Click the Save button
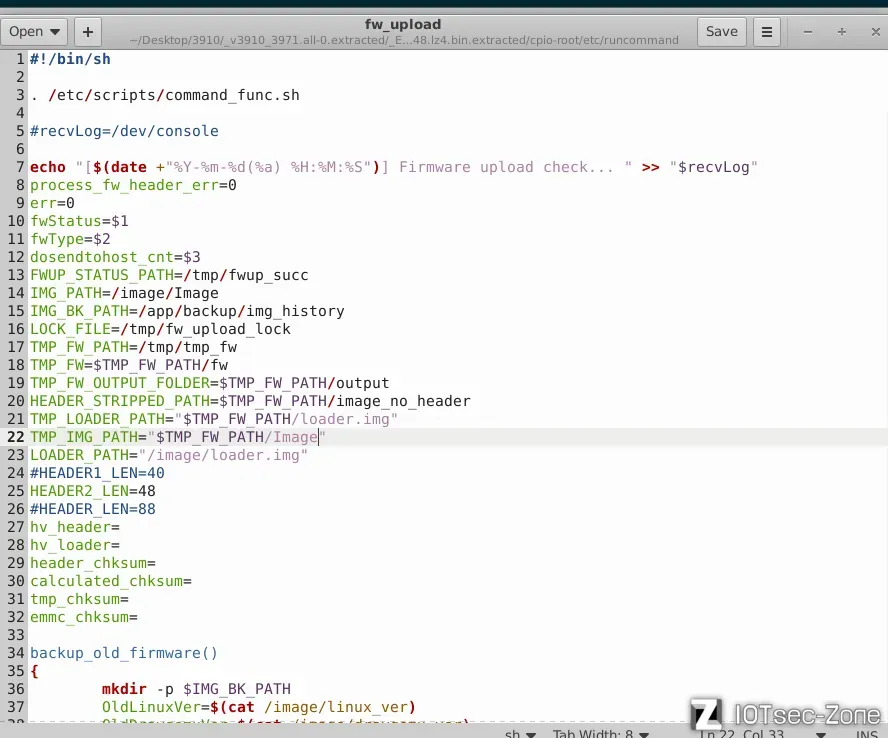The width and height of the screenshot is (888, 738). [721, 31]
